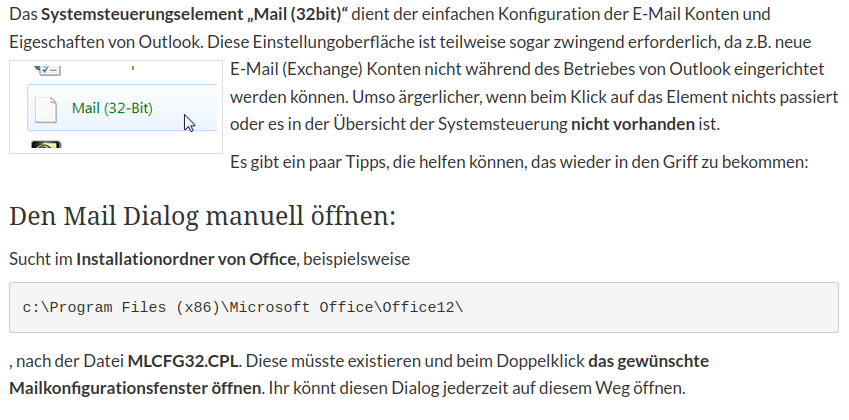
Task: Click the mouse cursor arrow in the thumbnail
Action: pyautogui.click(x=189, y=123)
